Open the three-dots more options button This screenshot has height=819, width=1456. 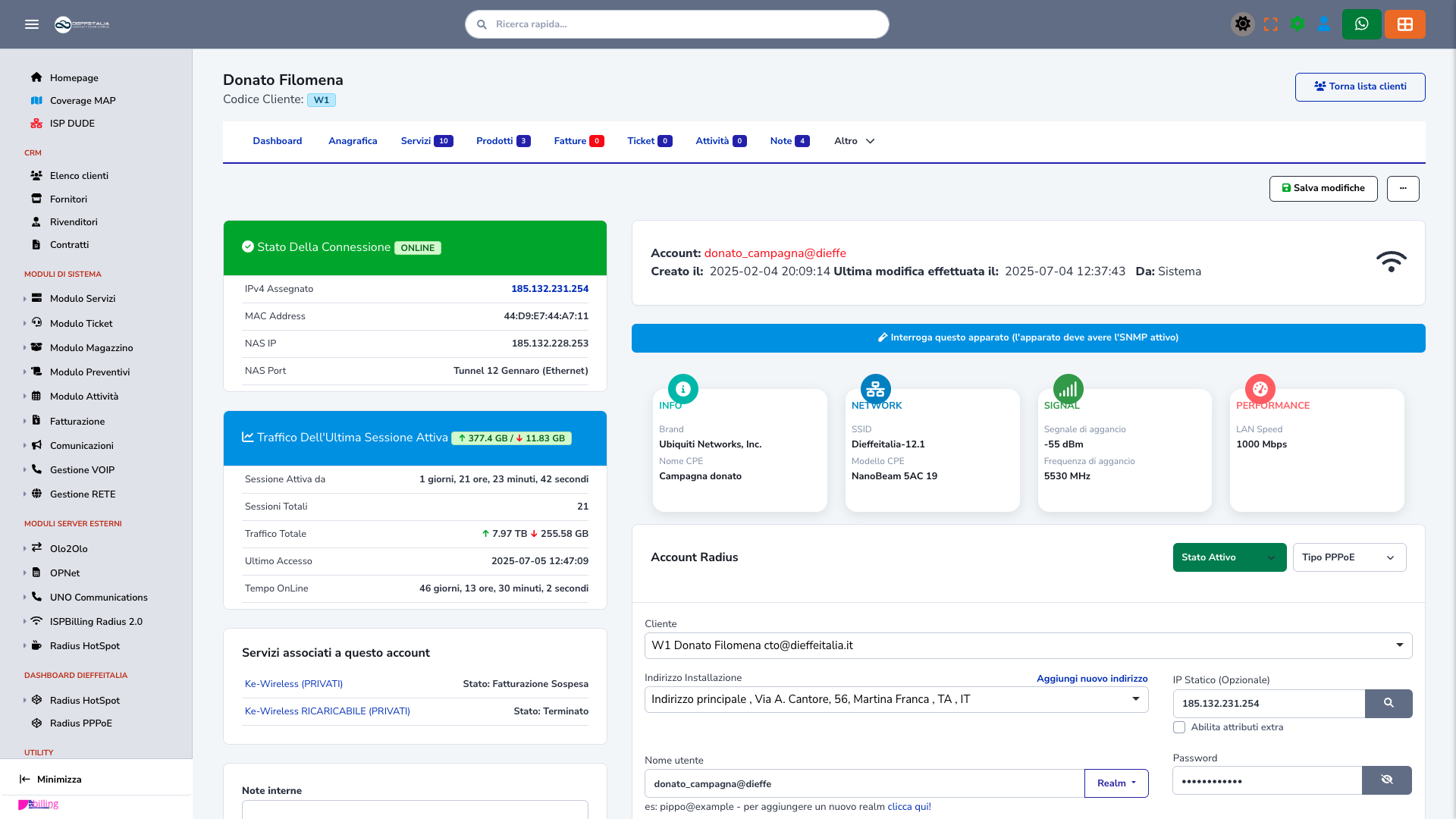(1403, 188)
